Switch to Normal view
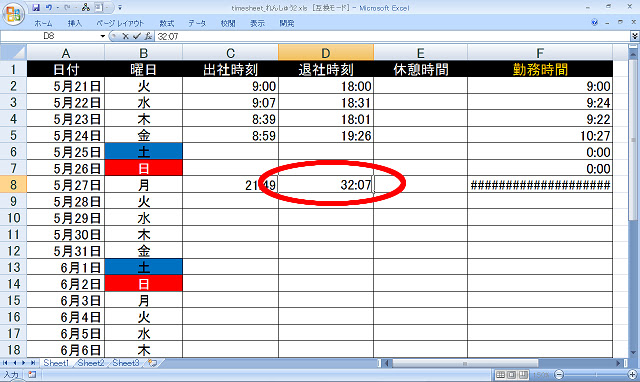The height and width of the screenshot is (382, 640). [x=500, y=374]
